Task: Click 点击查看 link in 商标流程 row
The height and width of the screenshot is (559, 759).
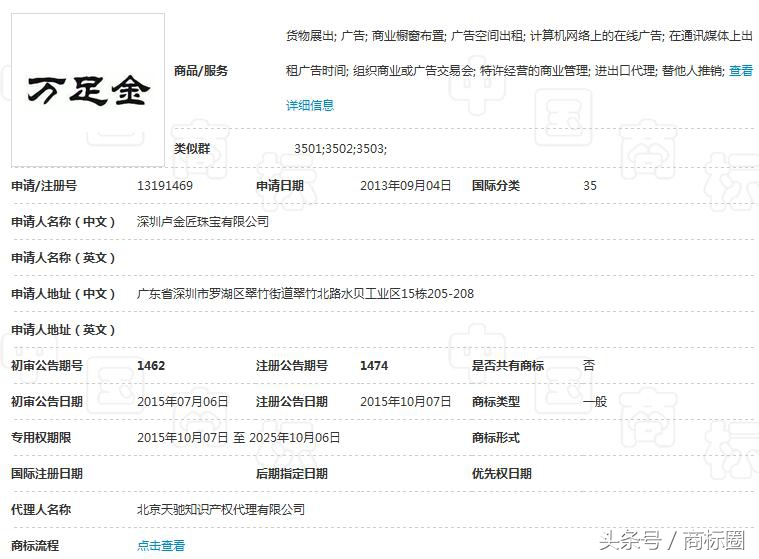Action: (161, 545)
